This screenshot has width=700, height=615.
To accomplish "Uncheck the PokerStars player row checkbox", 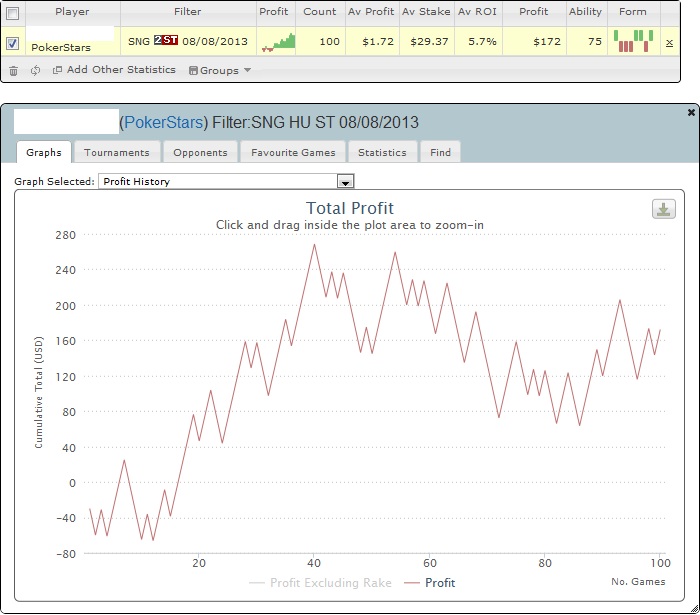I will click(x=12, y=43).
